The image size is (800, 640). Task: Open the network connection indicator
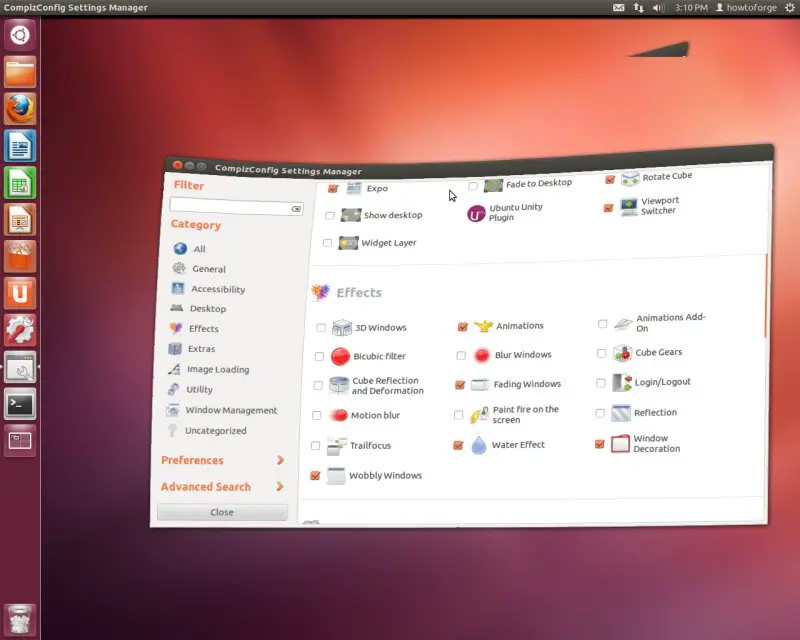point(639,8)
